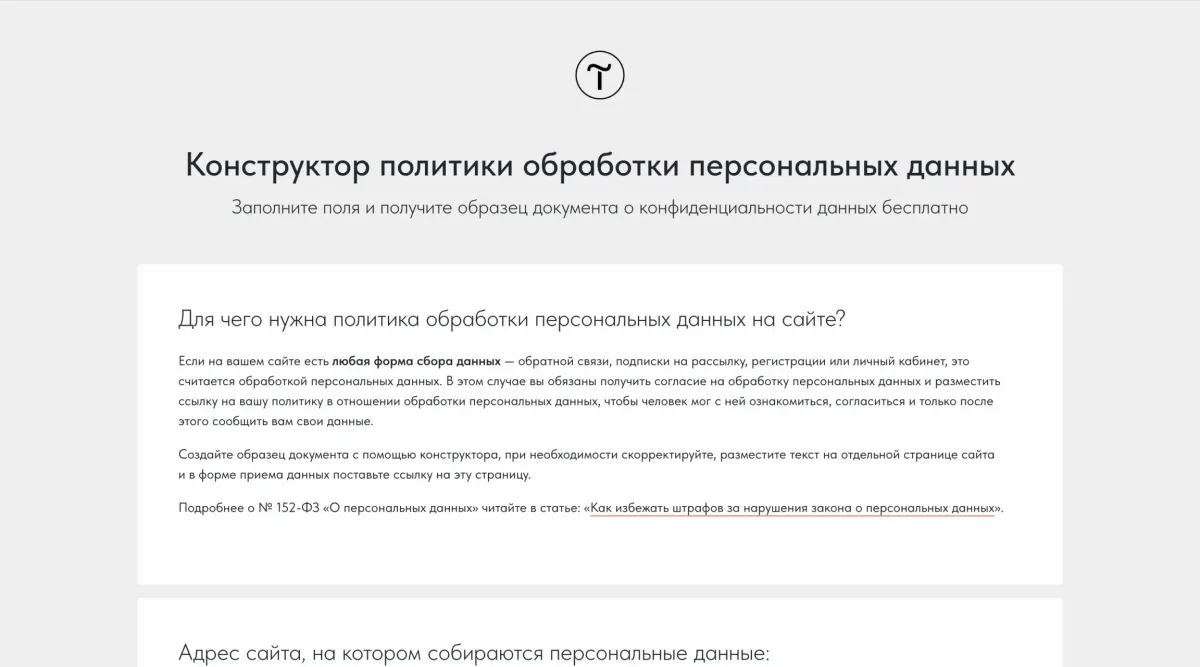Click the Tilda logo icon

(x=600, y=75)
